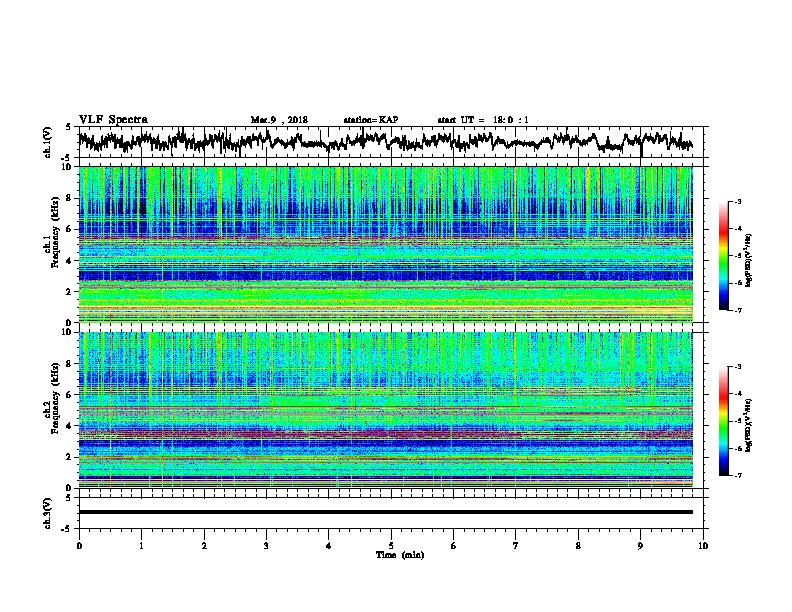Image resolution: width=792 pixels, height=612 pixels.
Task: Click the 'ch.3(V)' axis label
Action: (x=47, y=513)
